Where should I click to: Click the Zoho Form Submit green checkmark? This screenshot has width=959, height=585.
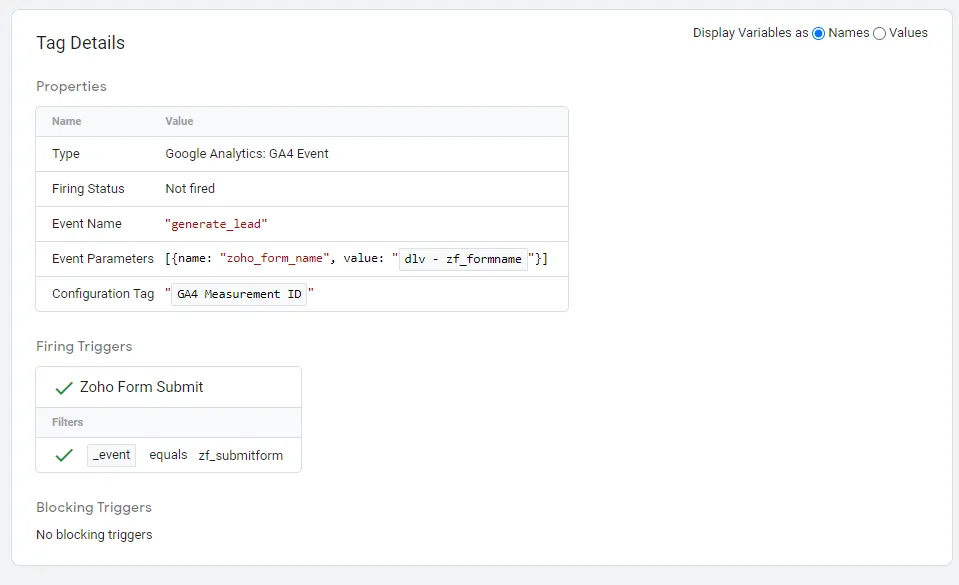tap(65, 388)
